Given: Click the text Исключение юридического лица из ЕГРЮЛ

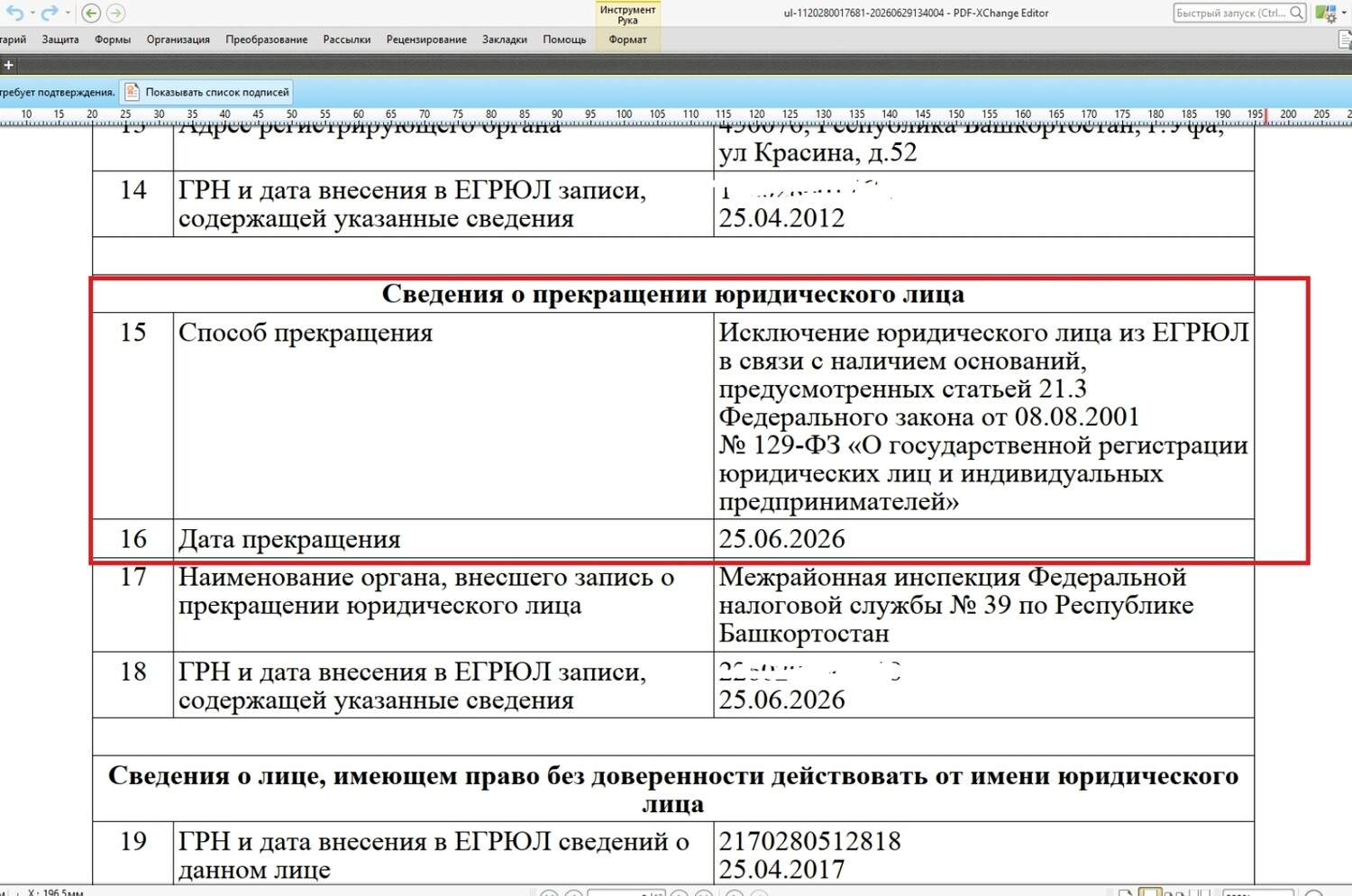Looking at the screenshot, I should [x=983, y=333].
